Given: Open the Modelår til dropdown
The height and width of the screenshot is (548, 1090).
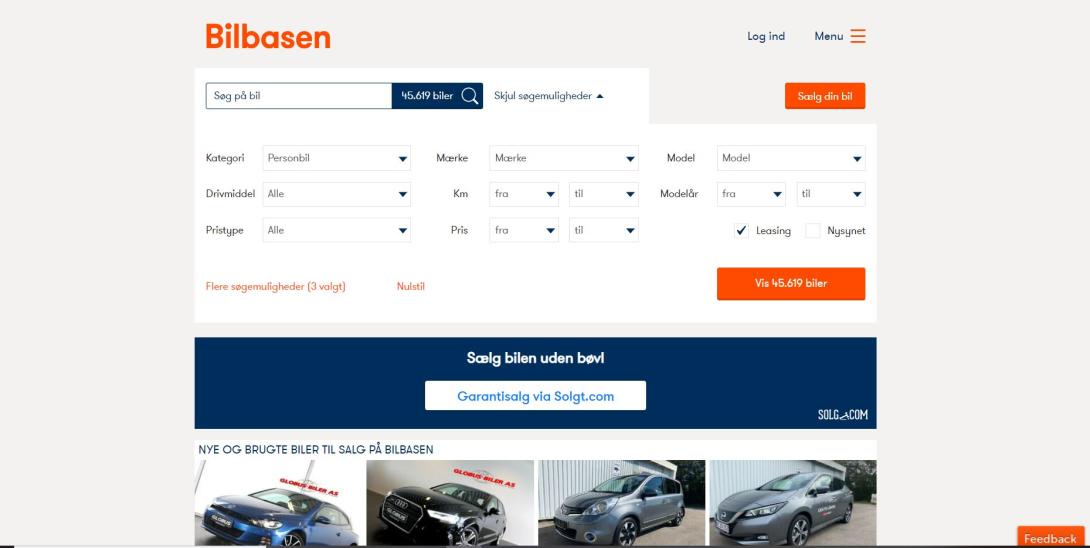Looking at the screenshot, I should coord(831,194).
